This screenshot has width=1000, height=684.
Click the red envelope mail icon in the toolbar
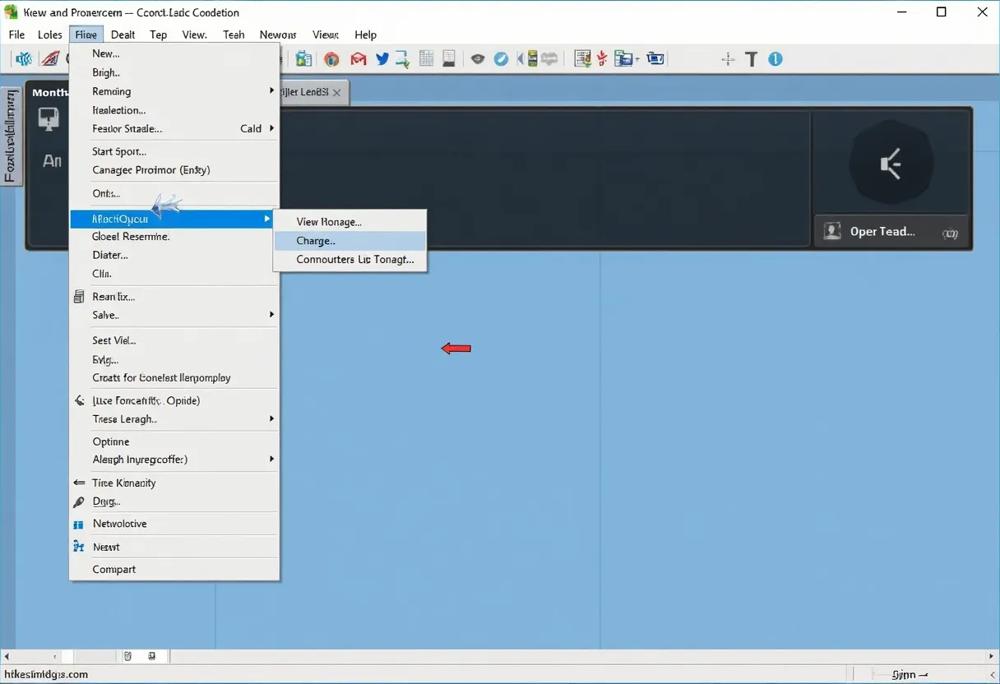point(358,59)
